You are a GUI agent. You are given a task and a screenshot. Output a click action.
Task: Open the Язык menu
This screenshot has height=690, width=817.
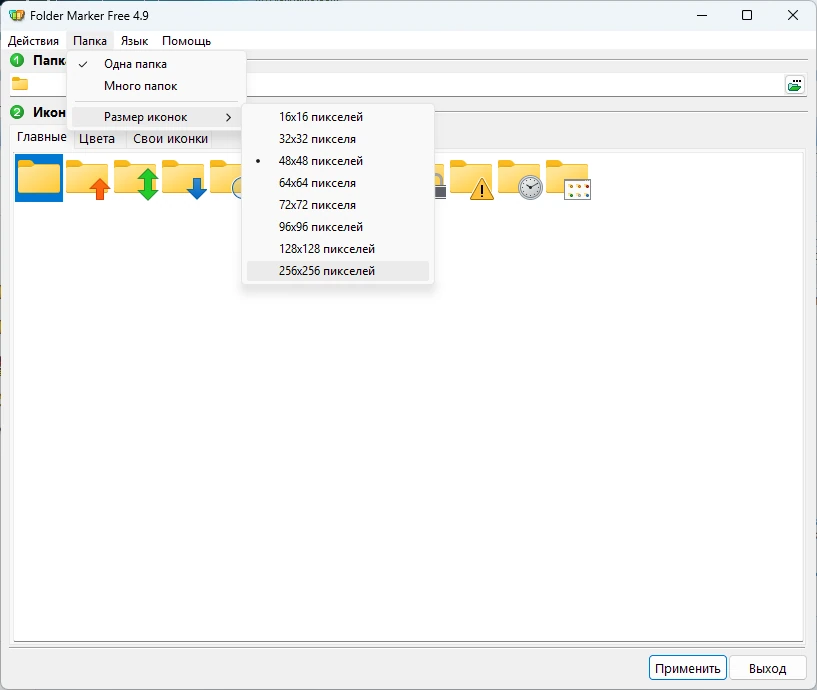tap(134, 41)
